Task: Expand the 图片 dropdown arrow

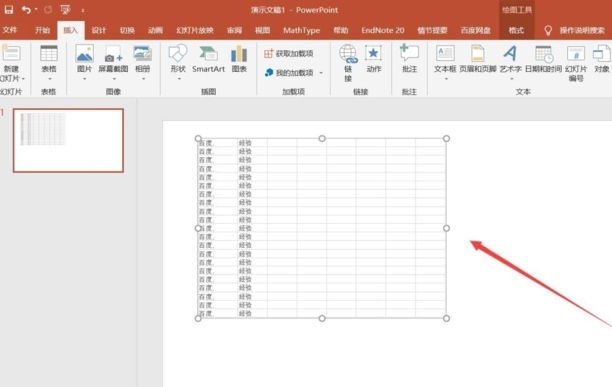Action: [85, 79]
